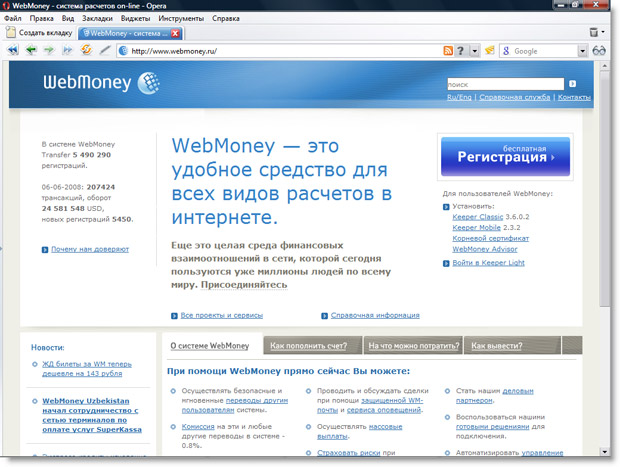Open the готовыми решениями link
620x467 pixels.
click(492, 427)
